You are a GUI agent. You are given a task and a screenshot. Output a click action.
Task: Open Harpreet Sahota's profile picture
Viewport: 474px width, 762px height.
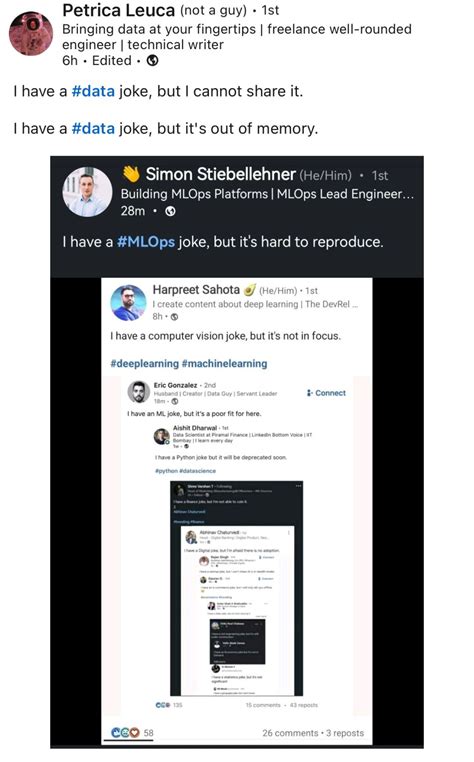[128, 303]
